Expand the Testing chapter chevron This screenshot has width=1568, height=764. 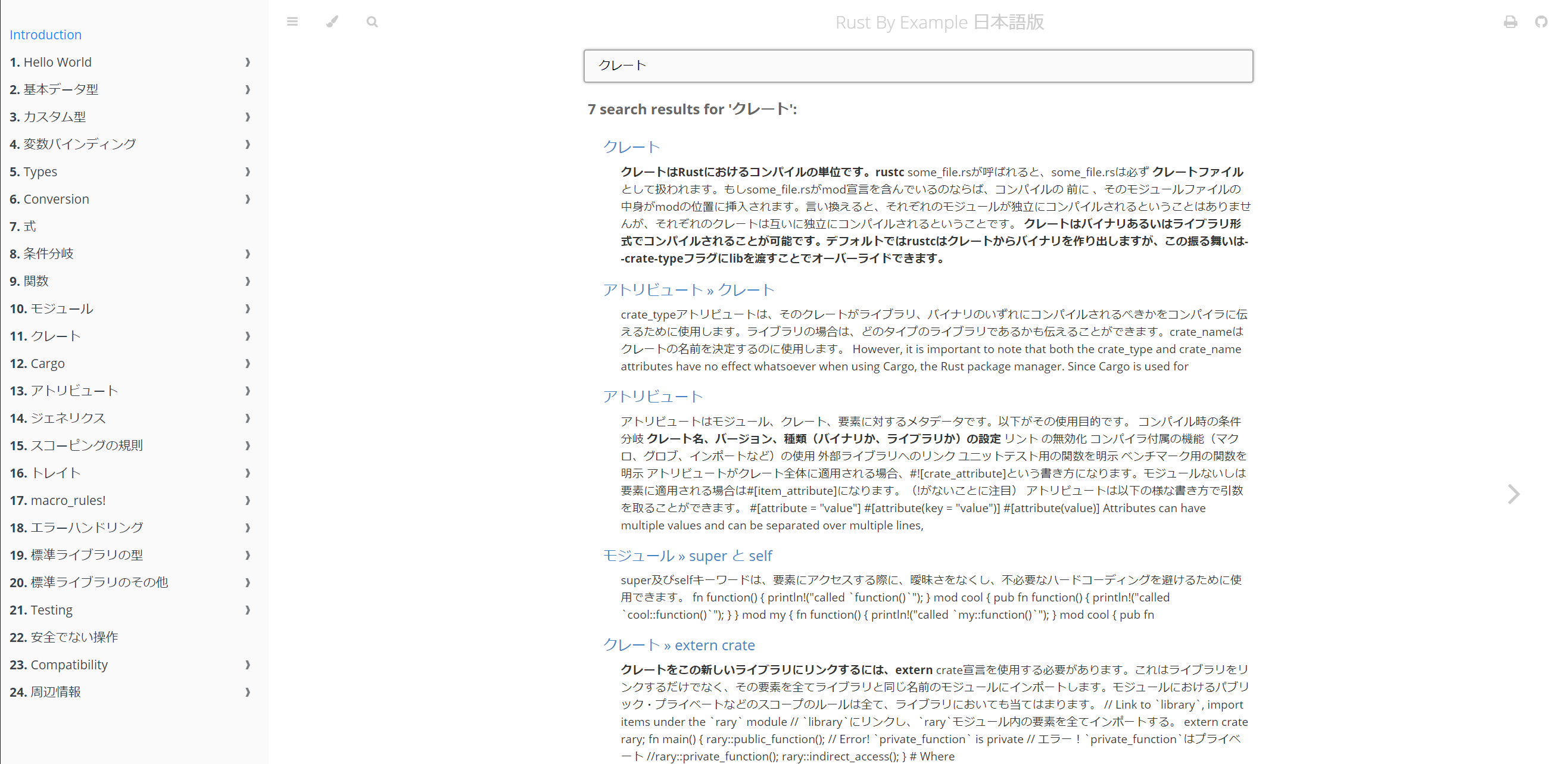pos(247,609)
